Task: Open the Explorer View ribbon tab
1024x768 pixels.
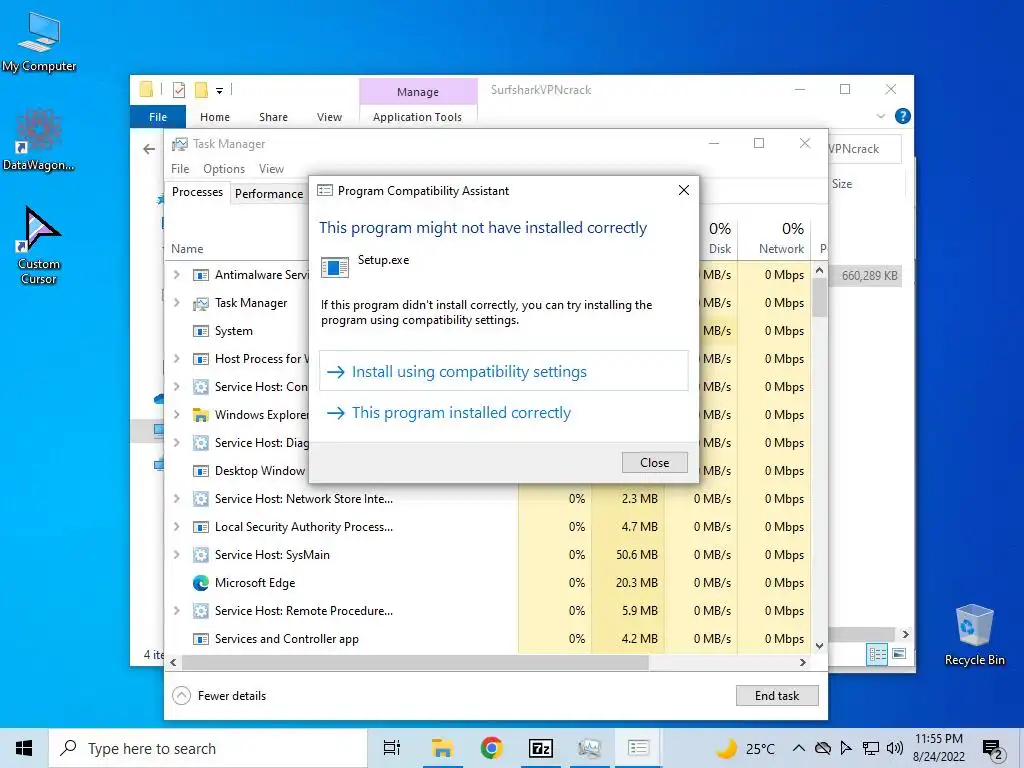Action: (x=329, y=117)
